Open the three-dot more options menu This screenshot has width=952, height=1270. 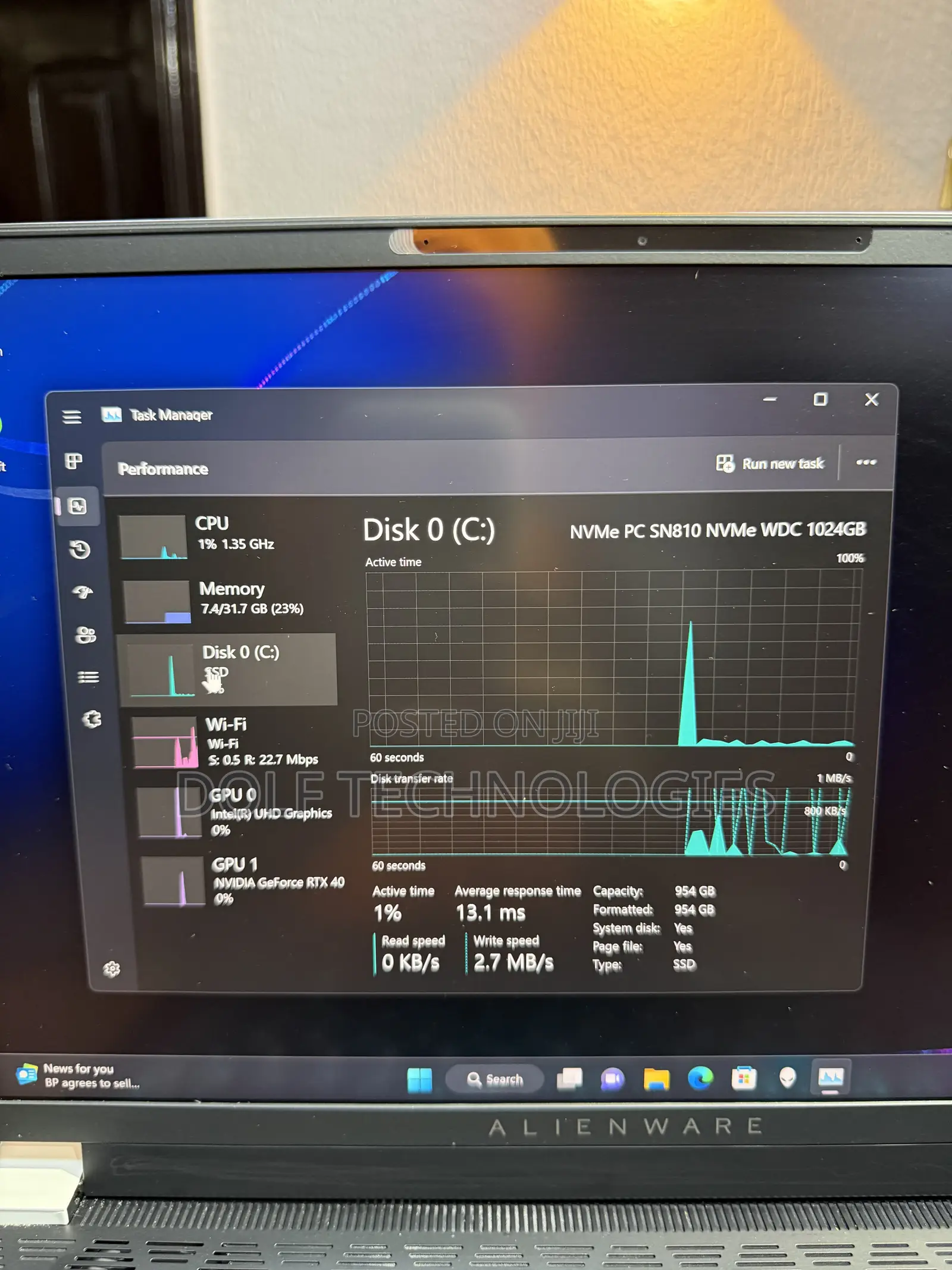coord(866,462)
